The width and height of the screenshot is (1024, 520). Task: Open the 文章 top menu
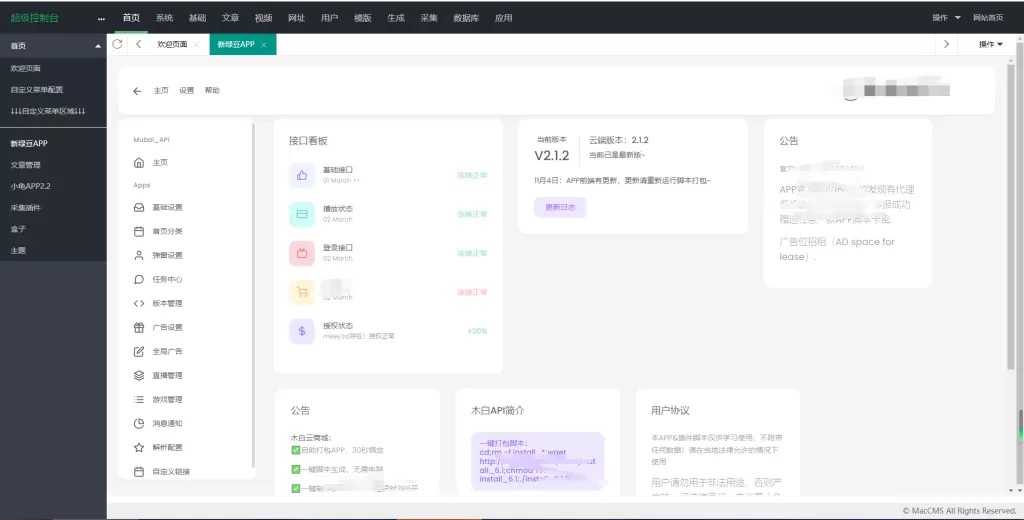231,18
